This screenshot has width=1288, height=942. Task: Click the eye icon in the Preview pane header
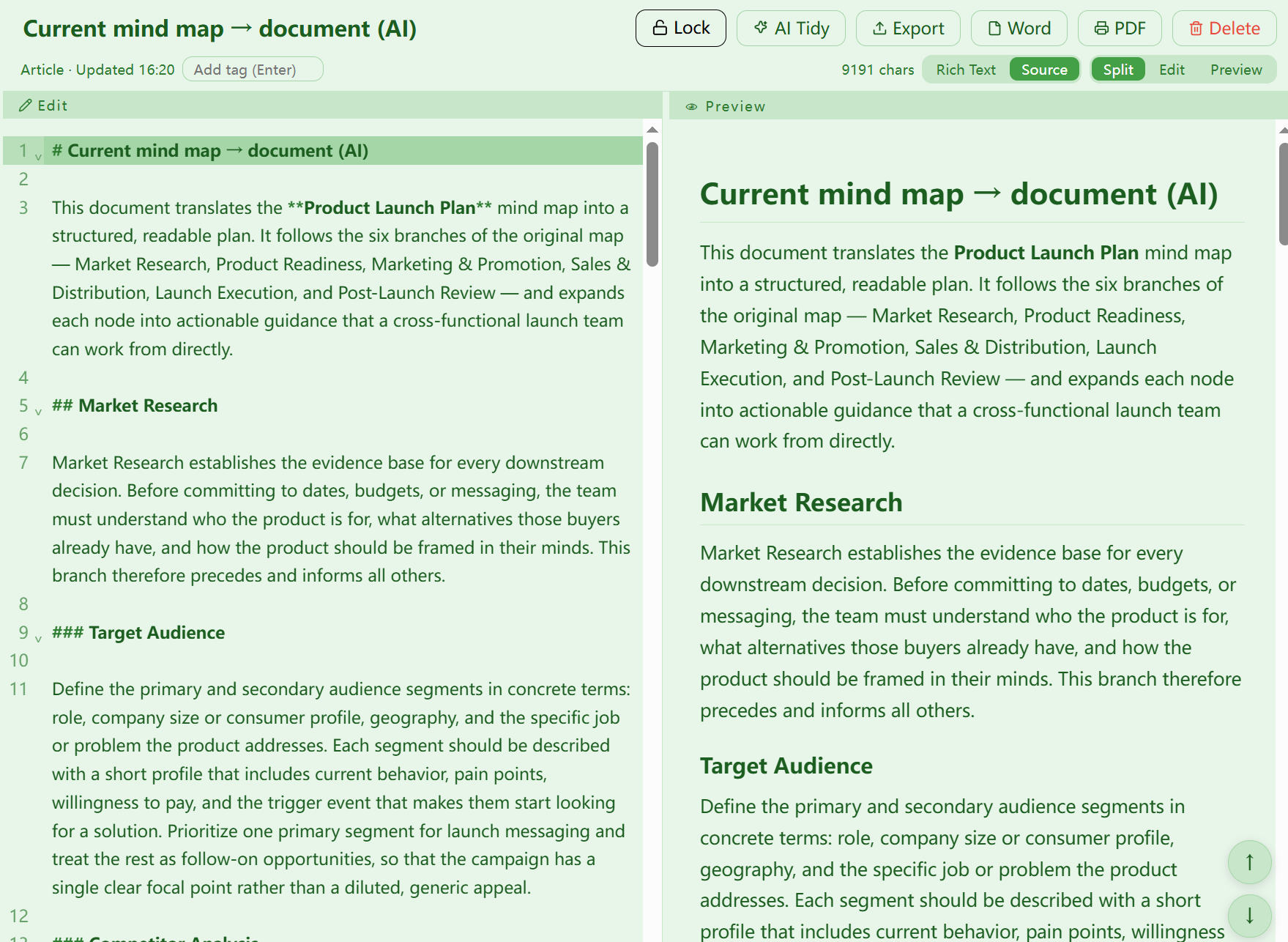click(x=691, y=107)
